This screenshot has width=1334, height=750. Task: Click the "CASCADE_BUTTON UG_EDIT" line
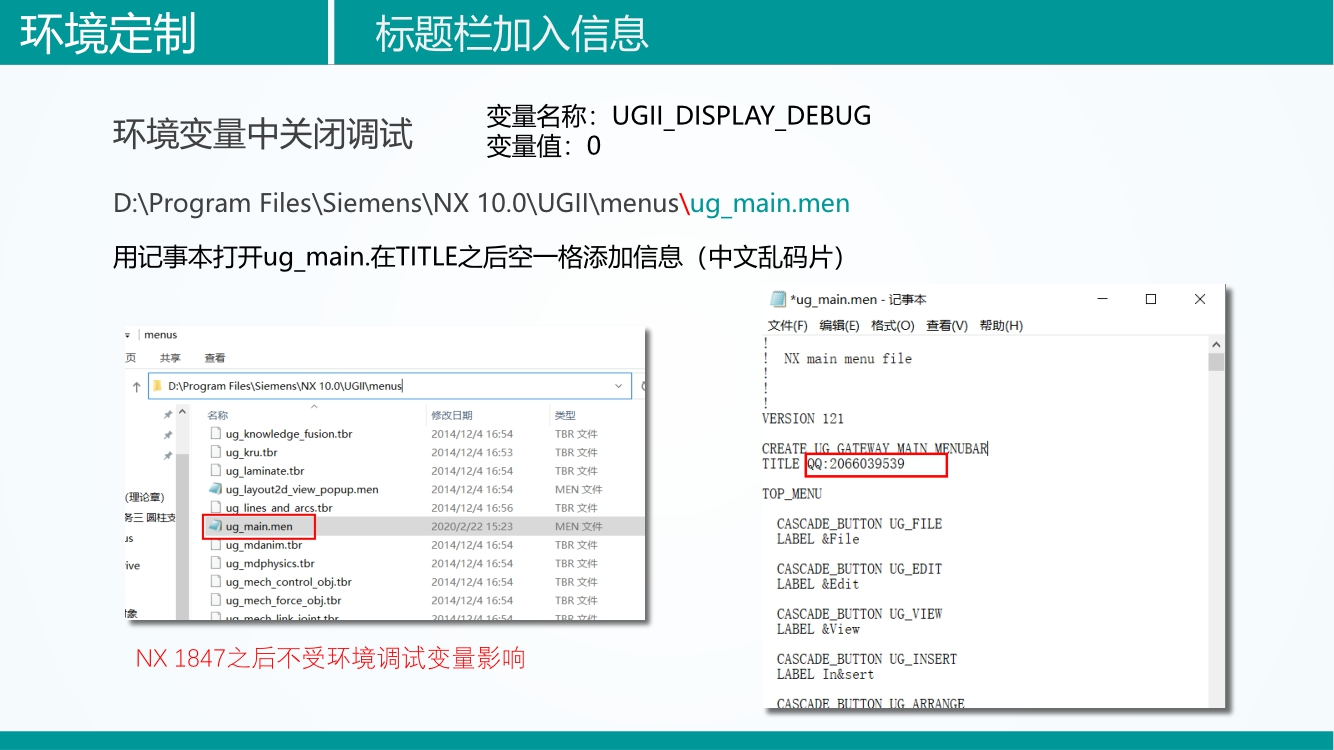860,569
